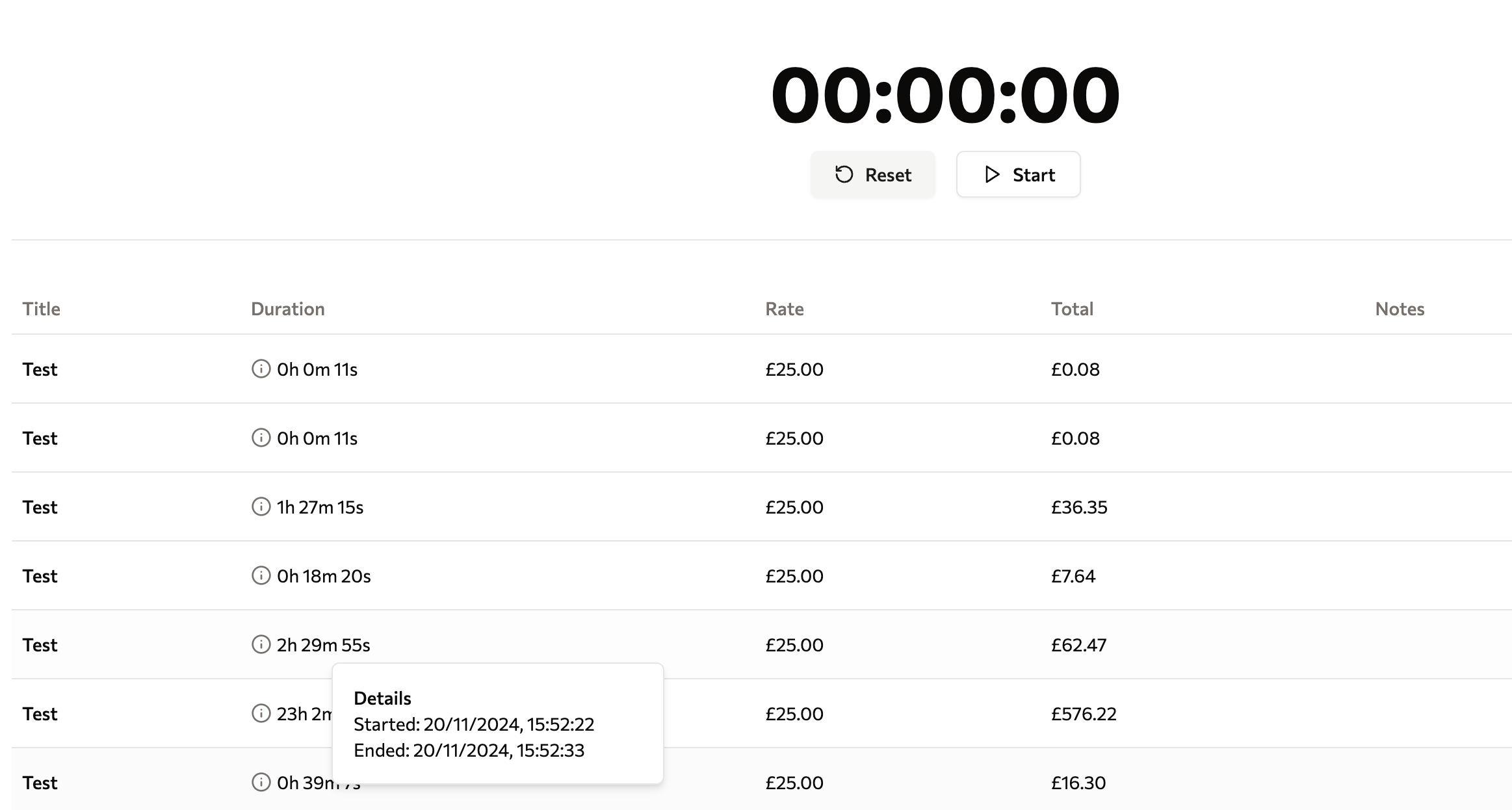The height and width of the screenshot is (810, 1512).
Task: Select the row with total £36.35
Action: pyautogui.click(x=762, y=507)
